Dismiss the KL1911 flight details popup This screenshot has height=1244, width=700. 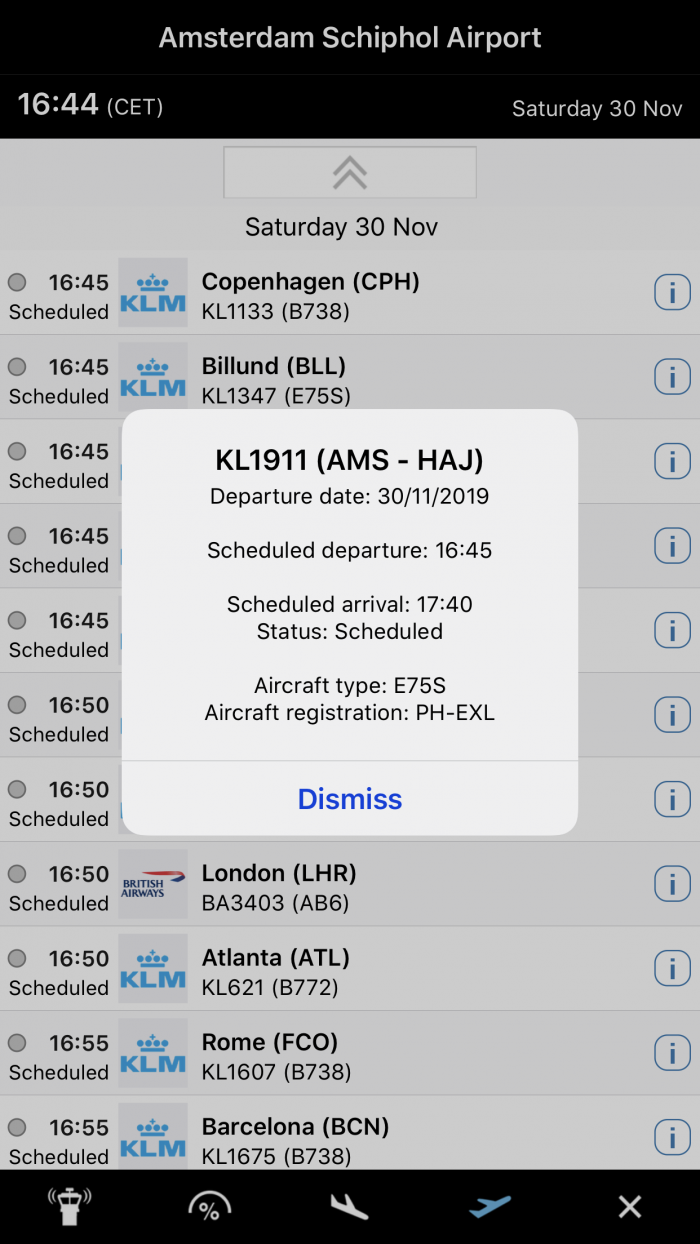pos(350,799)
